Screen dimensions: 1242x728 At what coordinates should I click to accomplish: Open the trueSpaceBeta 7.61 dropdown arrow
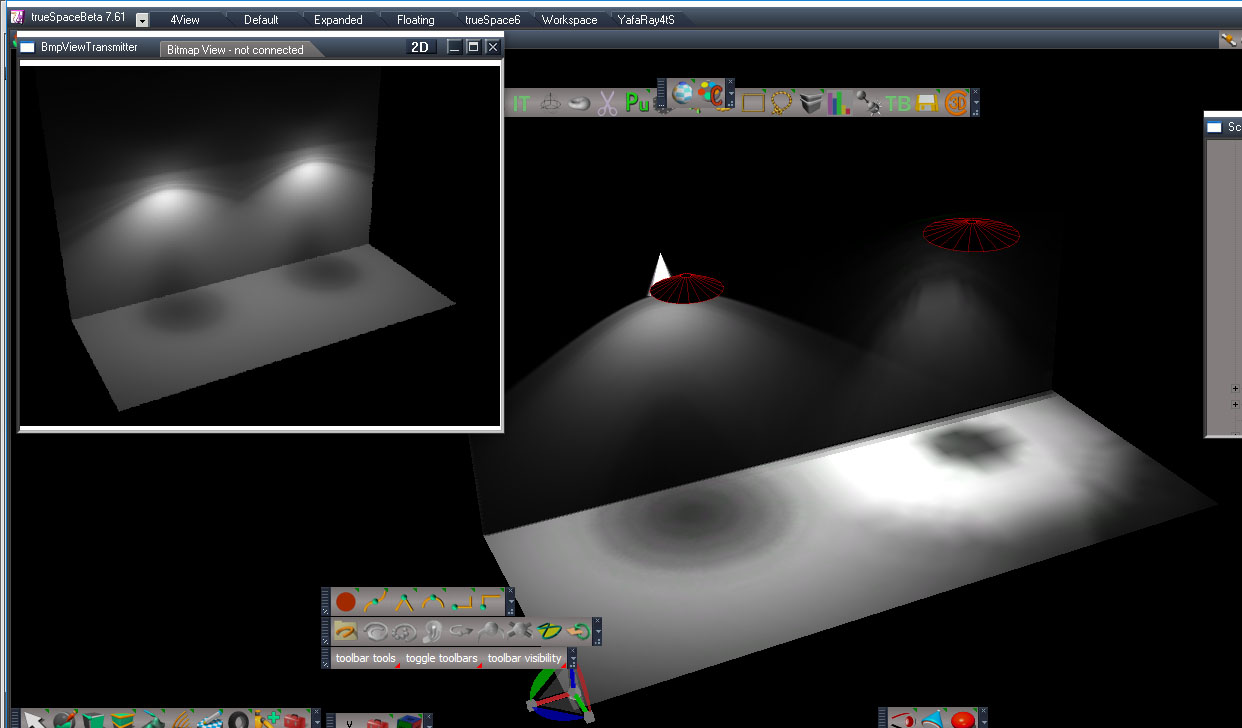[142, 20]
